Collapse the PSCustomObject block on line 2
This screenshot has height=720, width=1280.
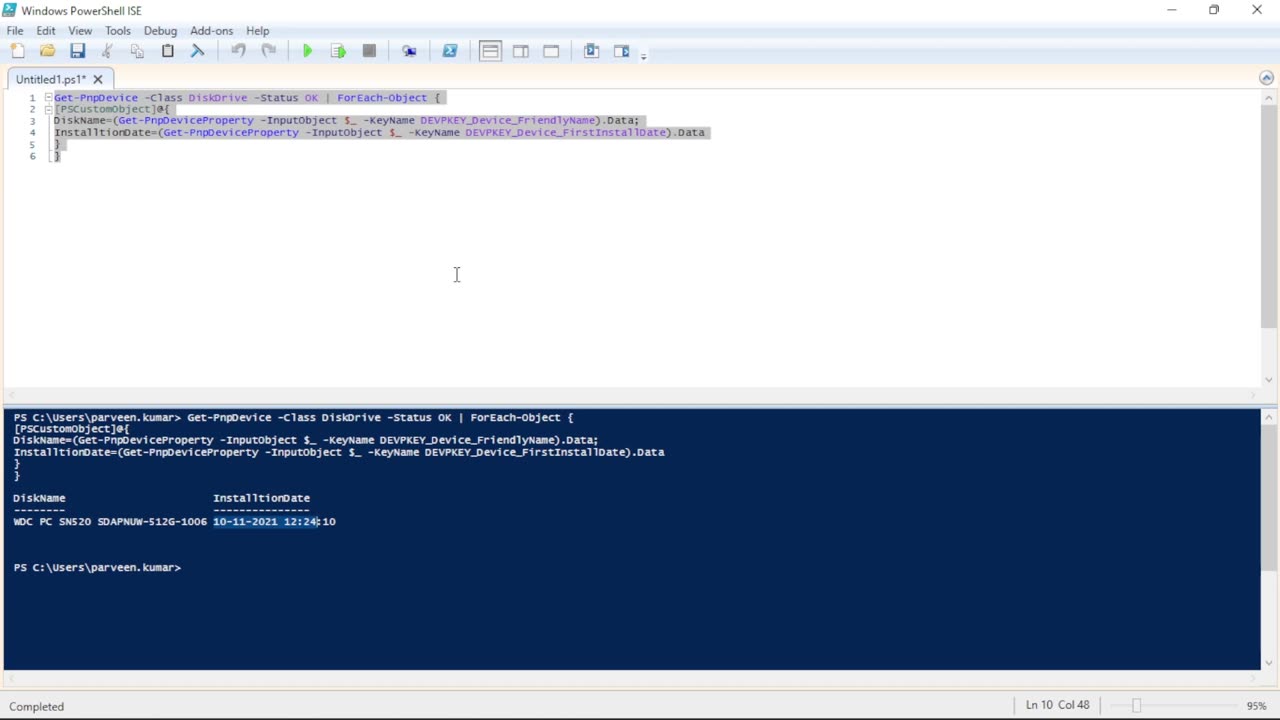[48, 109]
